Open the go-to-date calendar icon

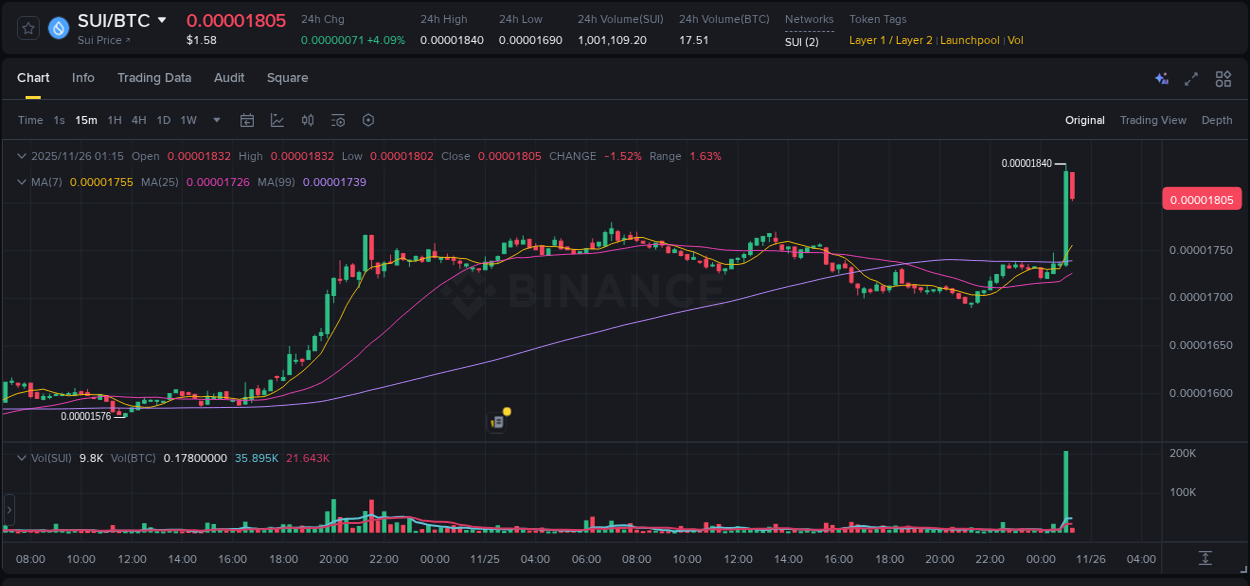(247, 120)
